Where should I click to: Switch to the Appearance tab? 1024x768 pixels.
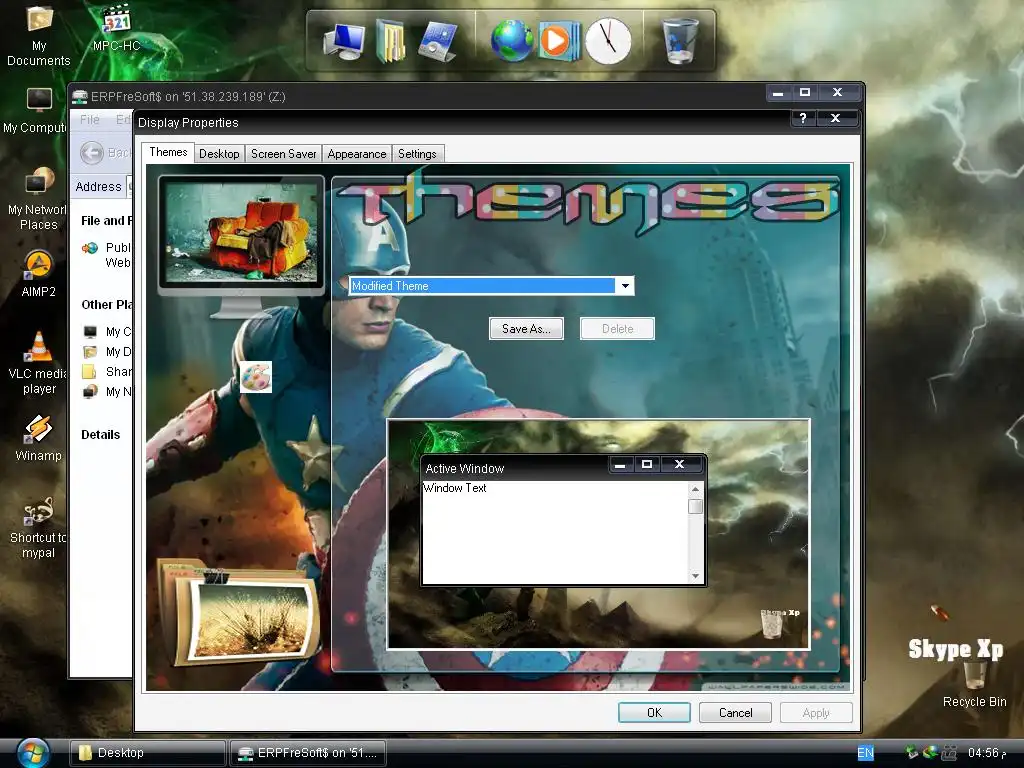coord(357,153)
